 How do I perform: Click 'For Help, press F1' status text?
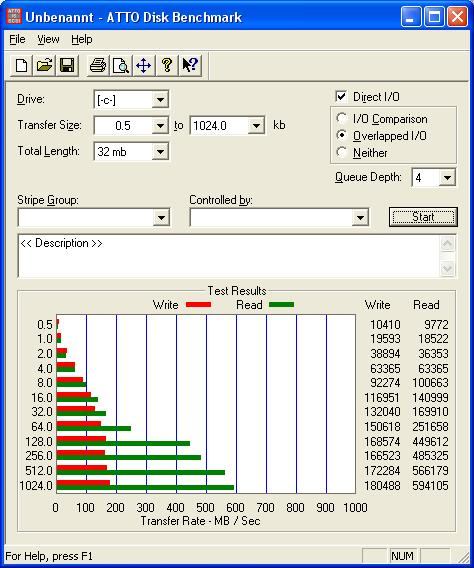(49, 556)
